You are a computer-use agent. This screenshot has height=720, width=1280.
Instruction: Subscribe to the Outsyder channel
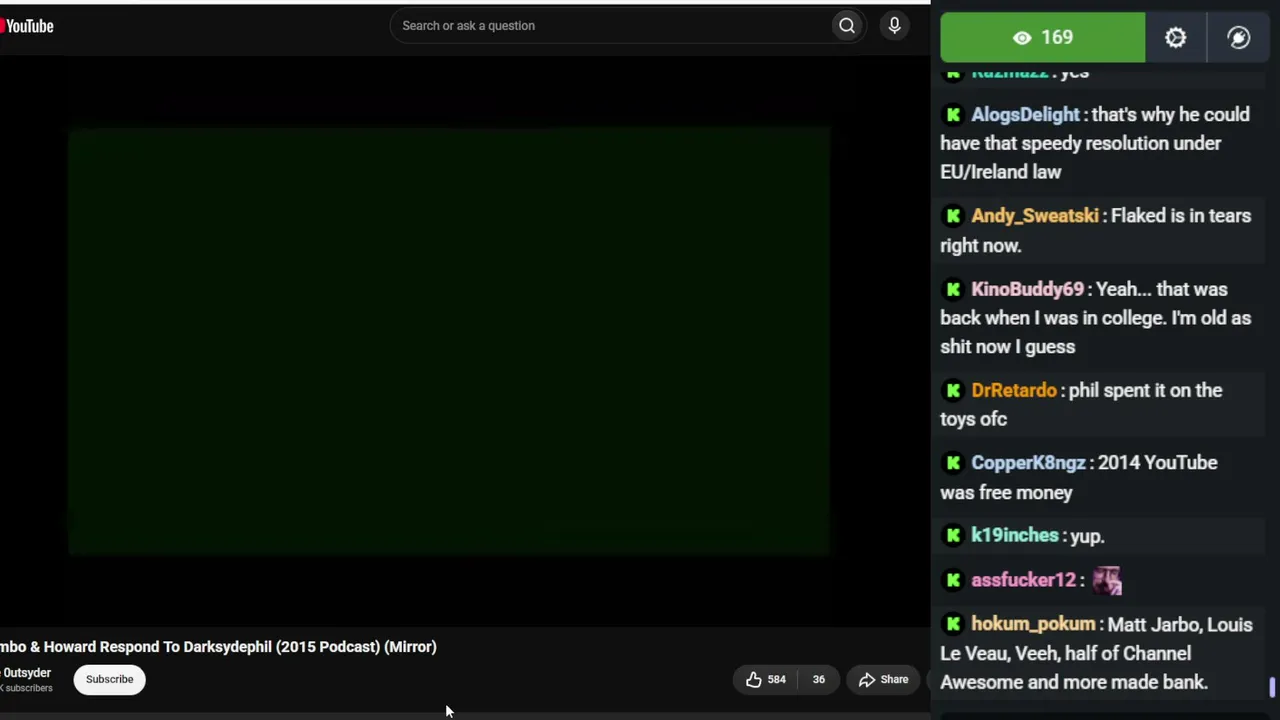pyautogui.click(x=109, y=679)
